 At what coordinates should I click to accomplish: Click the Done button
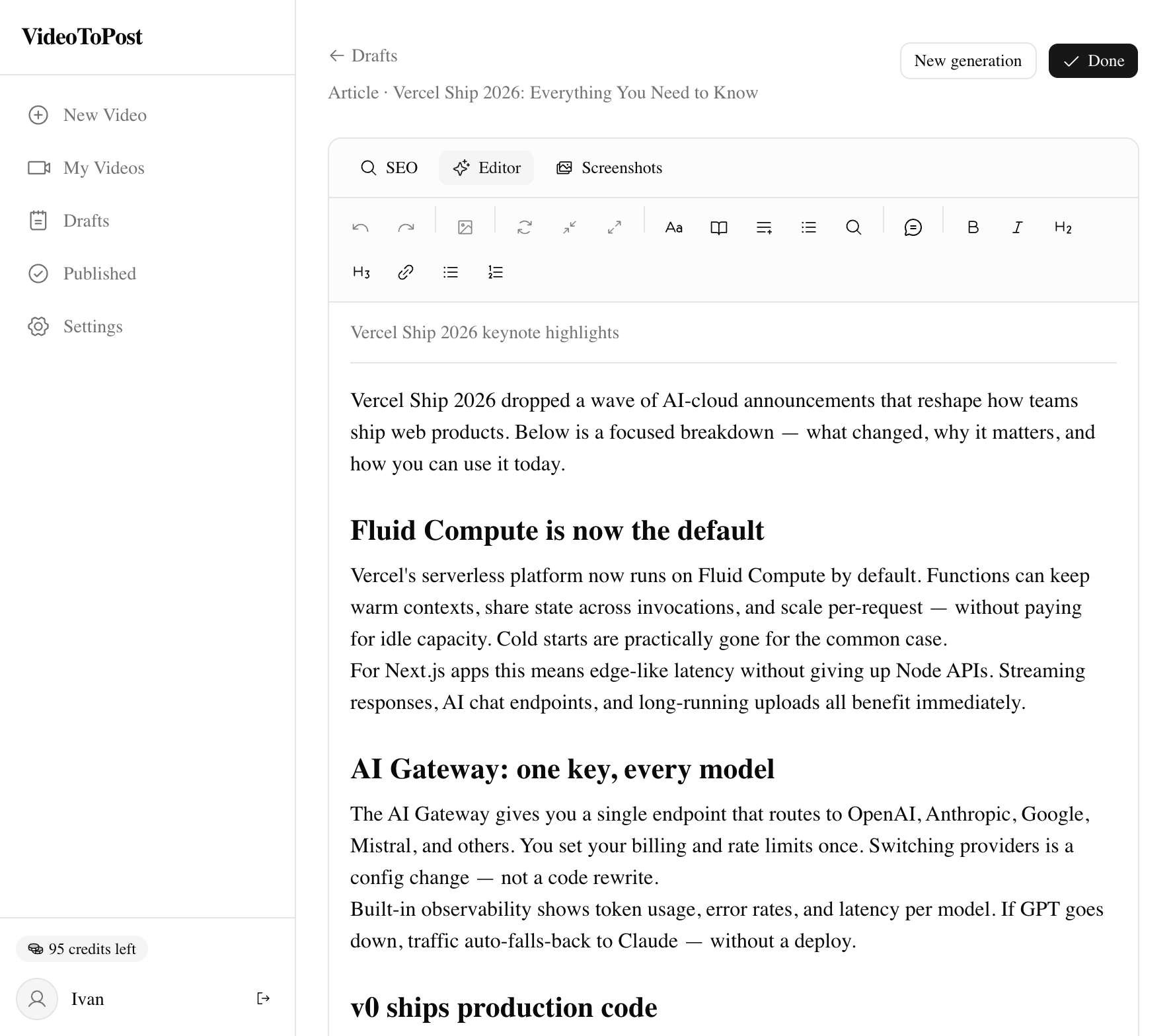click(1093, 61)
